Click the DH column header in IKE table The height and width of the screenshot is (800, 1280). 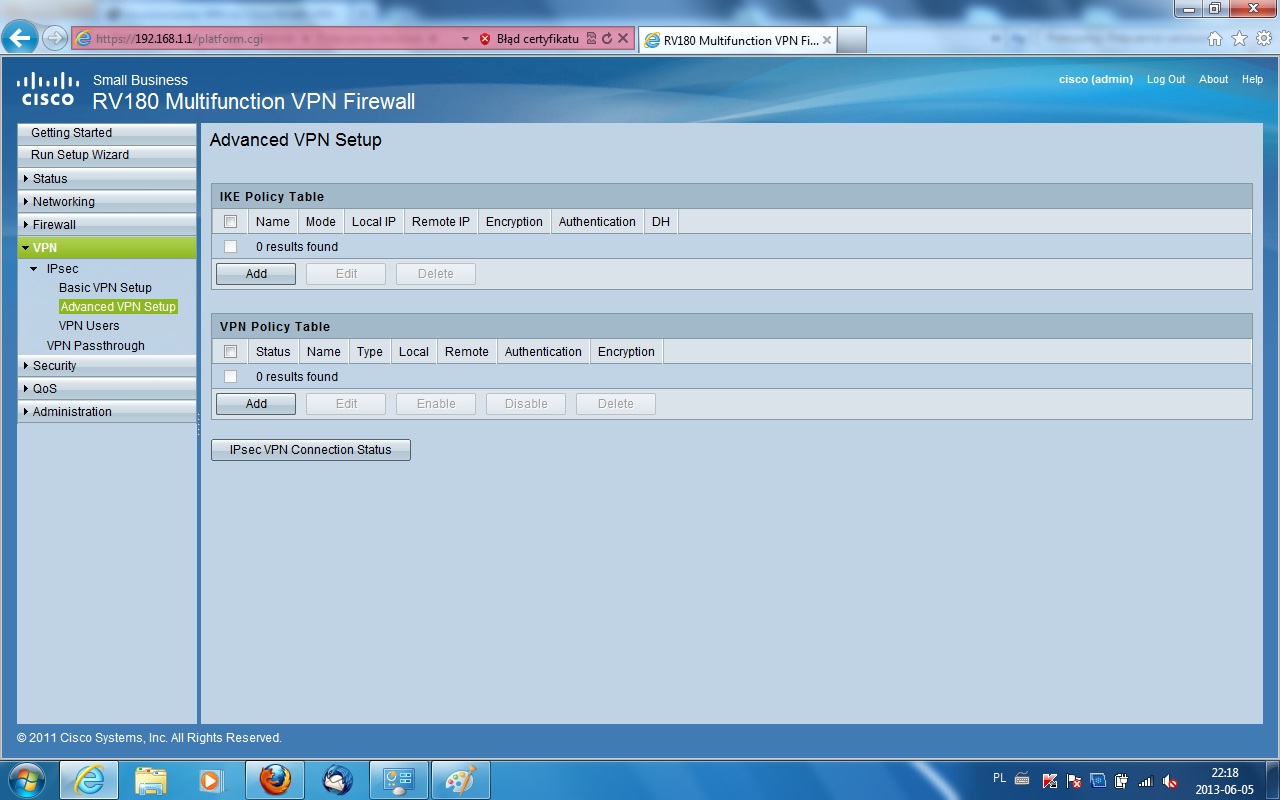click(x=661, y=222)
